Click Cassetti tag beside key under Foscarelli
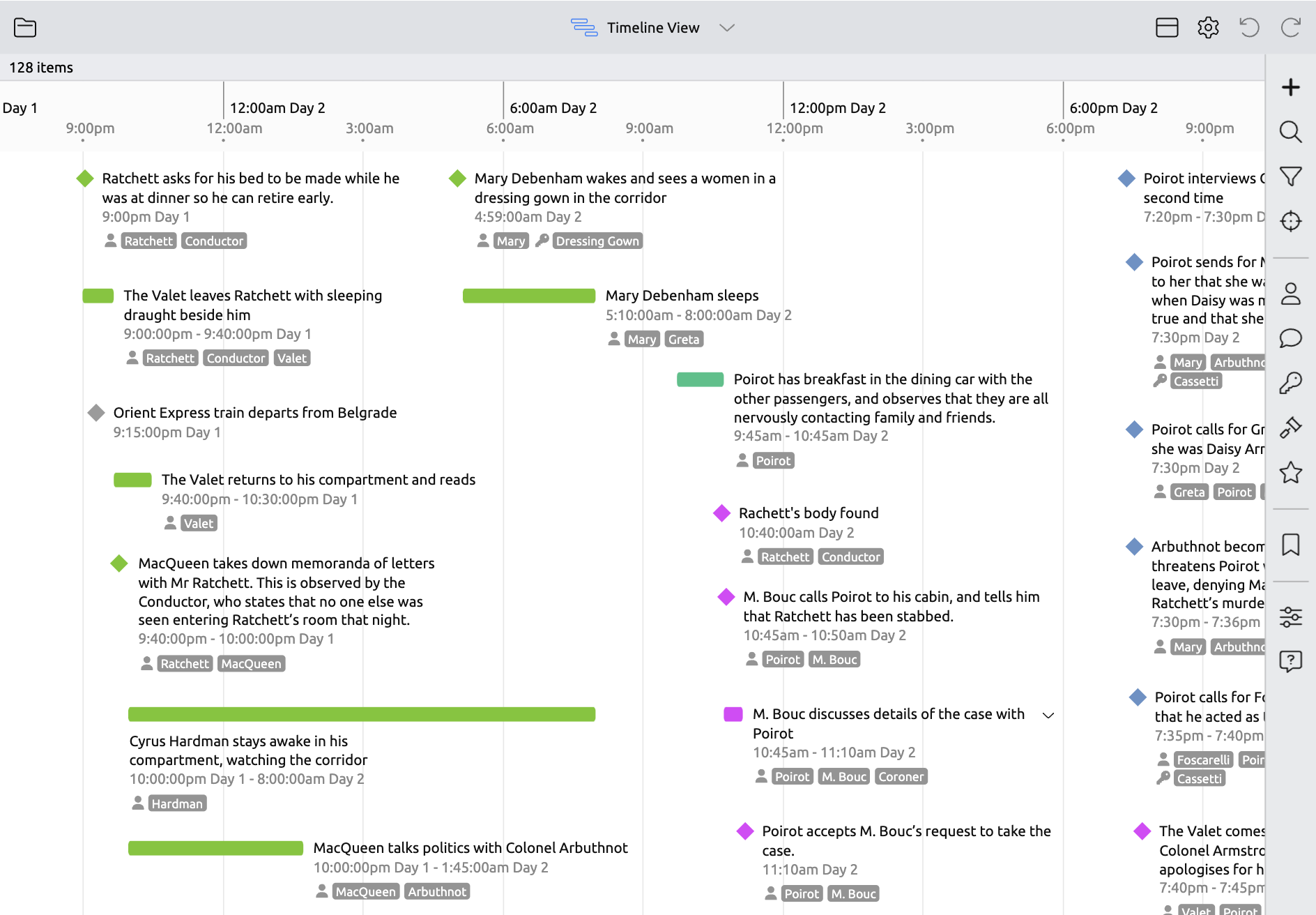Viewport: 1316px width, 915px height. pos(1199,779)
